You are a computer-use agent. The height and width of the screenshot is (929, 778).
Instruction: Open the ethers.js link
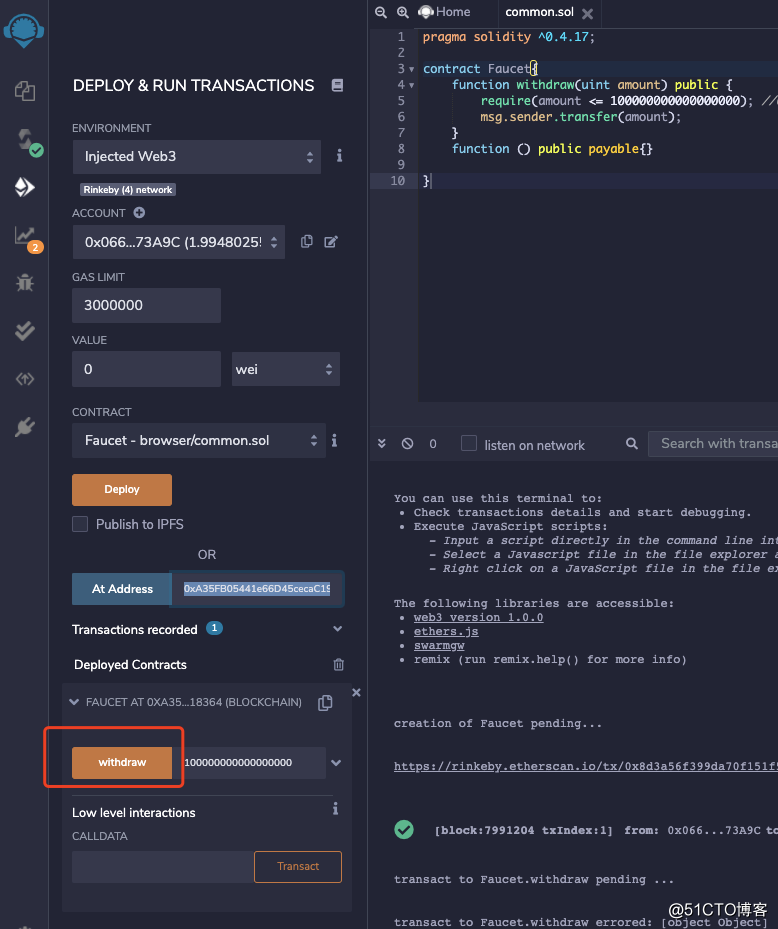446,632
